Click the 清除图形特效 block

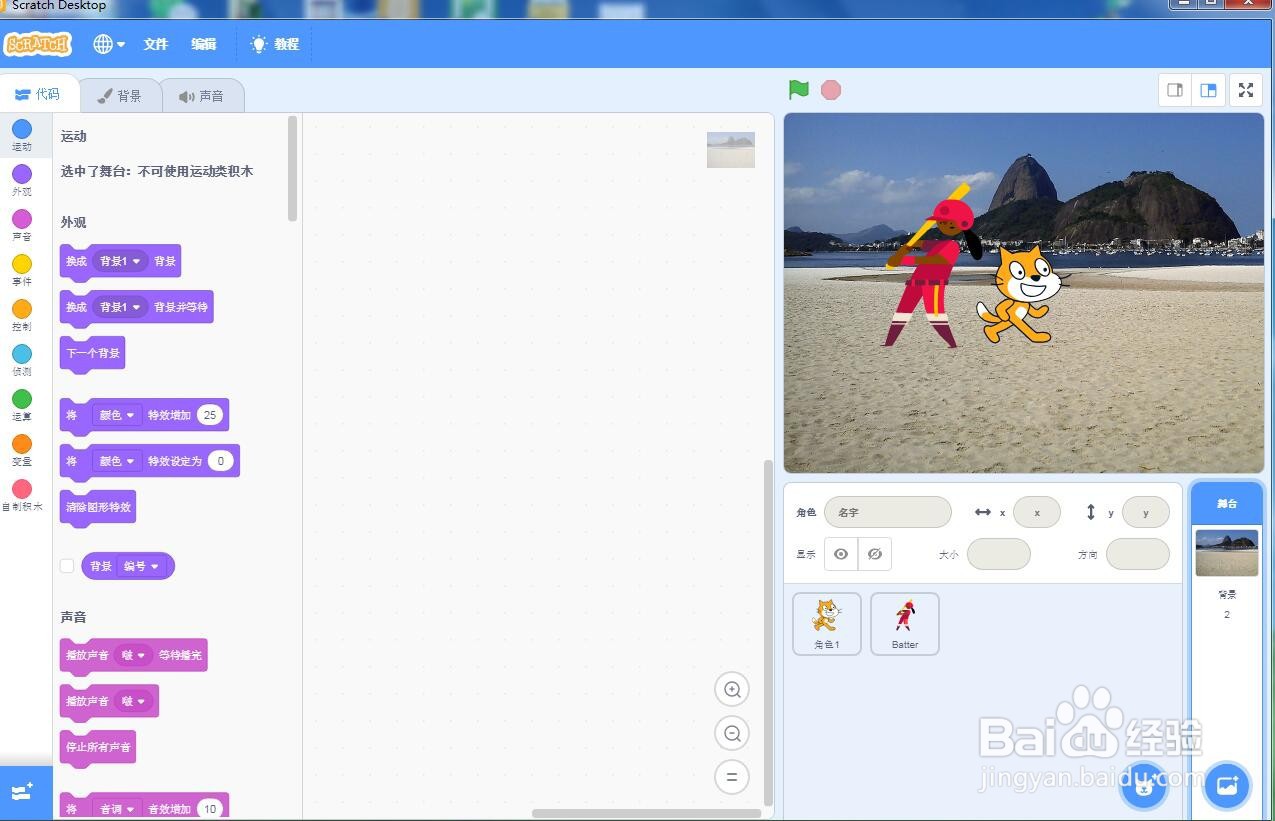pos(98,508)
